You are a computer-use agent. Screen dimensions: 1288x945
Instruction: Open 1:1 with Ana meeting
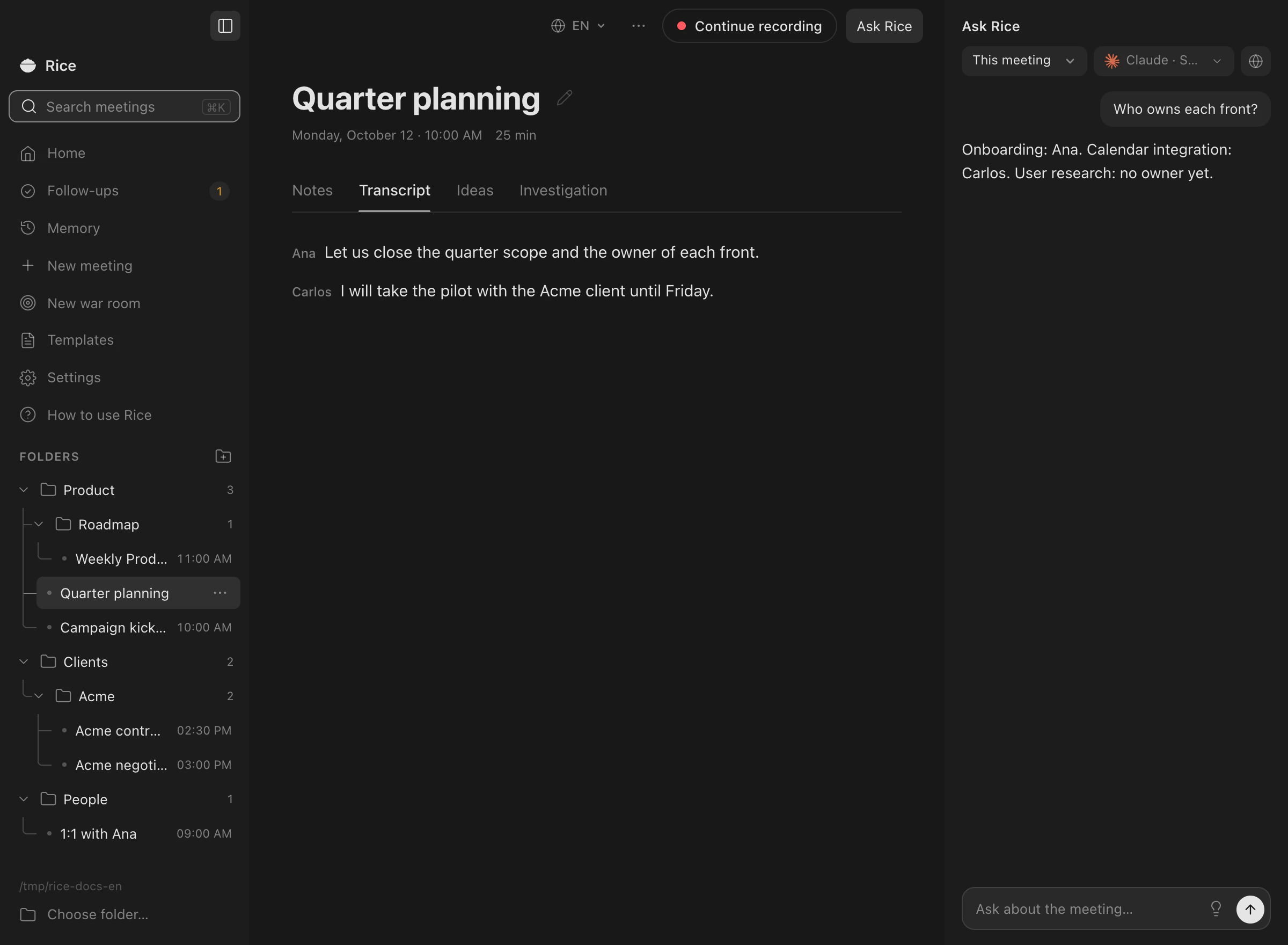click(138, 833)
